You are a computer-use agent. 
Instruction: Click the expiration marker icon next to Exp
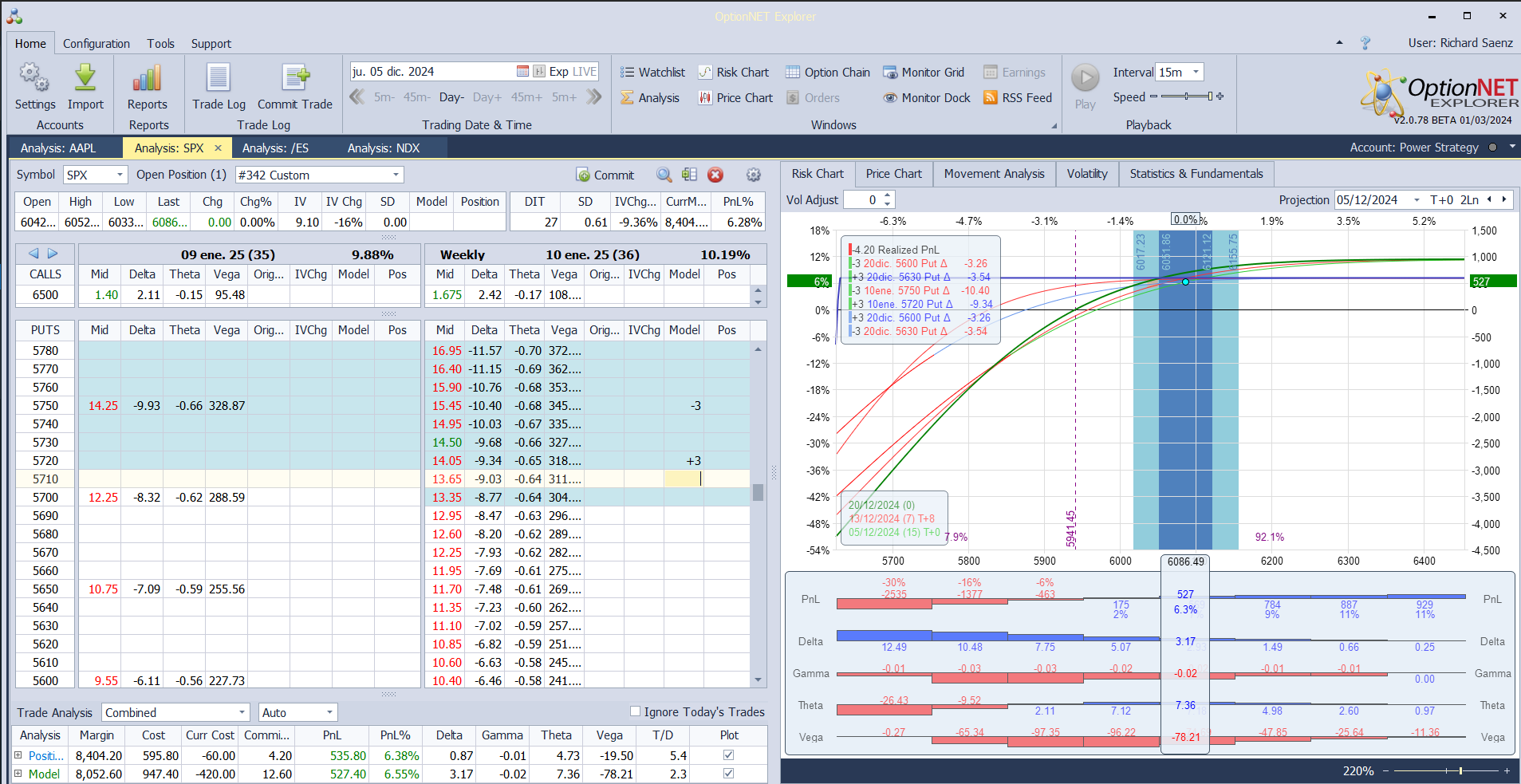539,72
